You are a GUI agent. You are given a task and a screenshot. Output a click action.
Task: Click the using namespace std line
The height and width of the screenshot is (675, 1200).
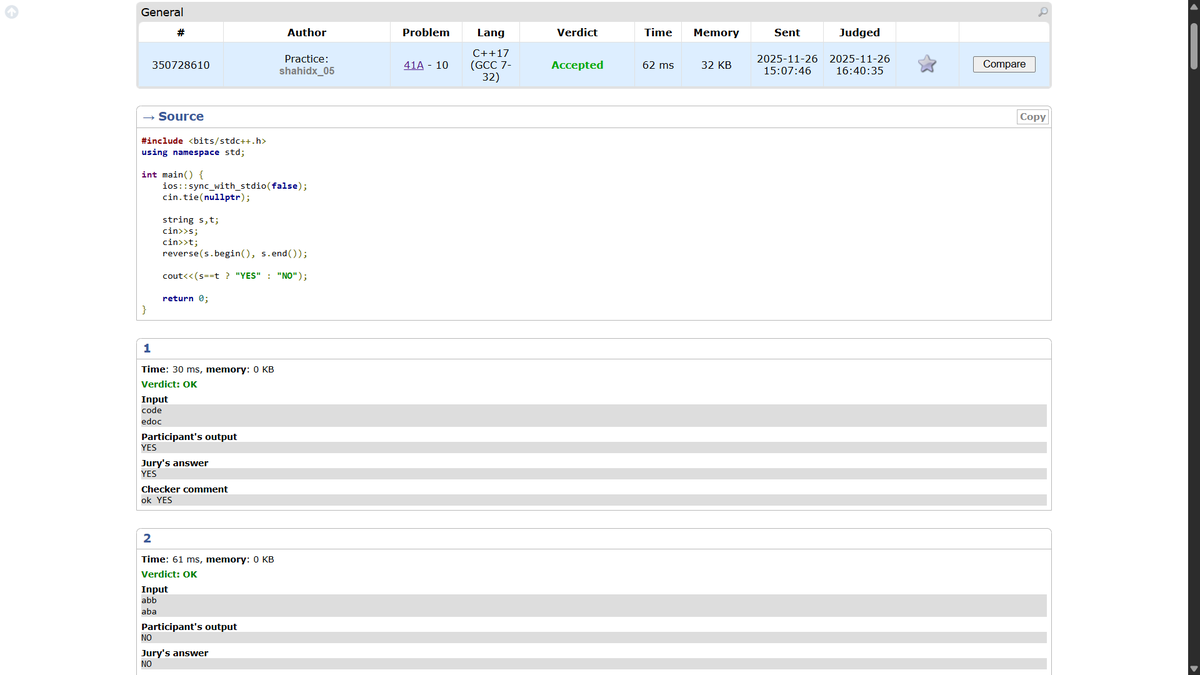tap(193, 152)
